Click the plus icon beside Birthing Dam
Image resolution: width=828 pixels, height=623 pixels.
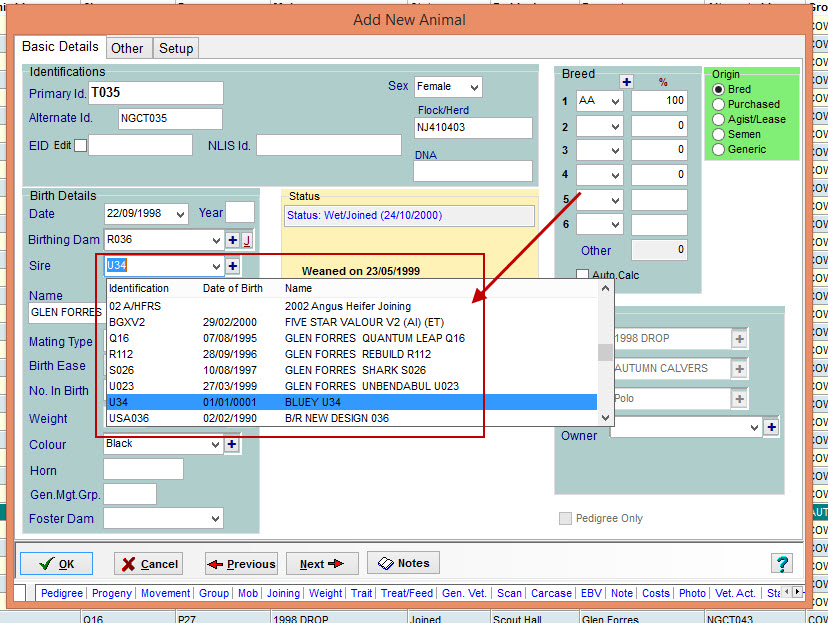232,240
